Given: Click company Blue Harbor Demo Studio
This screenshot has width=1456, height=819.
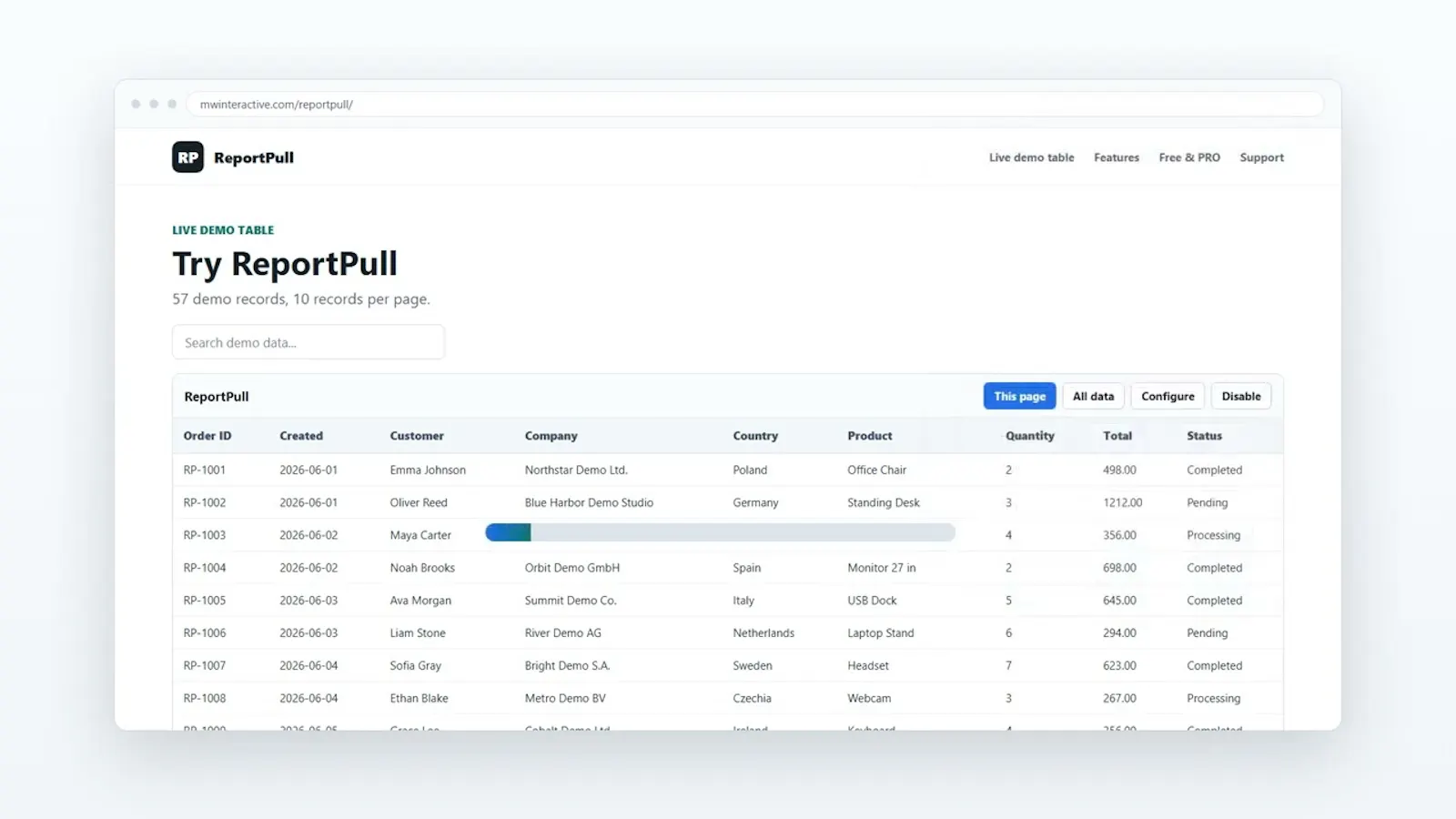Looking at the screenshot, I should 589,502.
